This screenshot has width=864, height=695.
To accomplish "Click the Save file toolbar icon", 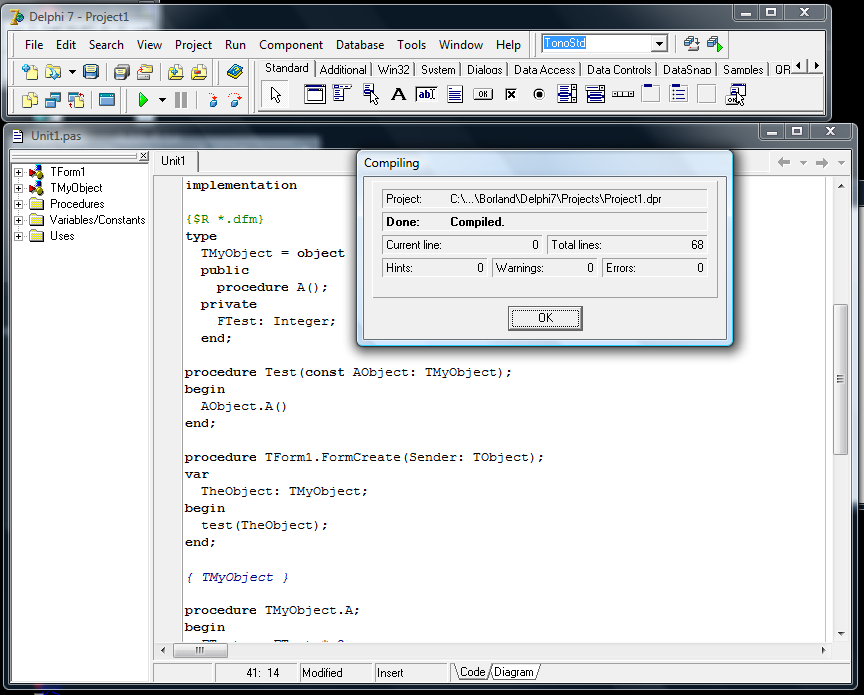I will 91,72.
